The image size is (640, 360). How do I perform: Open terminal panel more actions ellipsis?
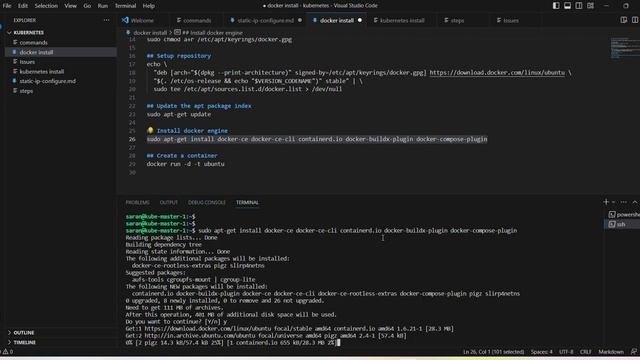pyautogui.click(x=624, y=202)
